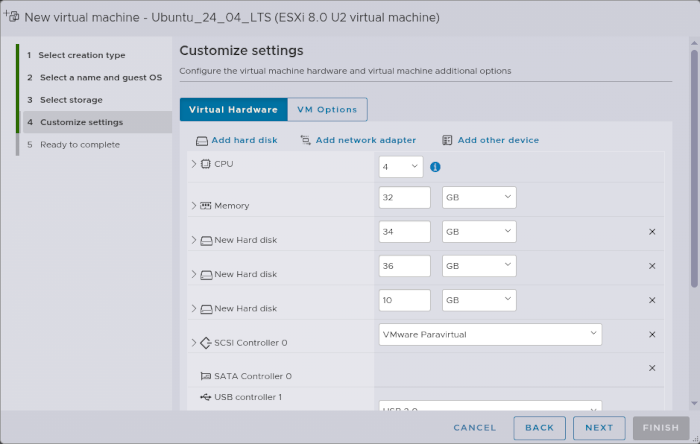Click the hard disk size field showing 10
Screen dimensions: 700x444
tap(404, 300)
